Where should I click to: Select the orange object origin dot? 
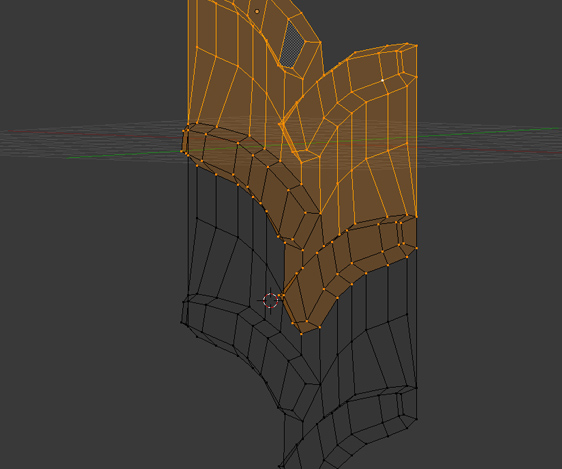click(x=257, y=11)
